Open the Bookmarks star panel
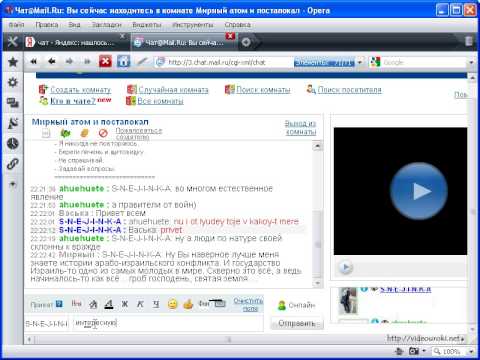This screenshot has width=480, height=360. click(x=13, y=62)
